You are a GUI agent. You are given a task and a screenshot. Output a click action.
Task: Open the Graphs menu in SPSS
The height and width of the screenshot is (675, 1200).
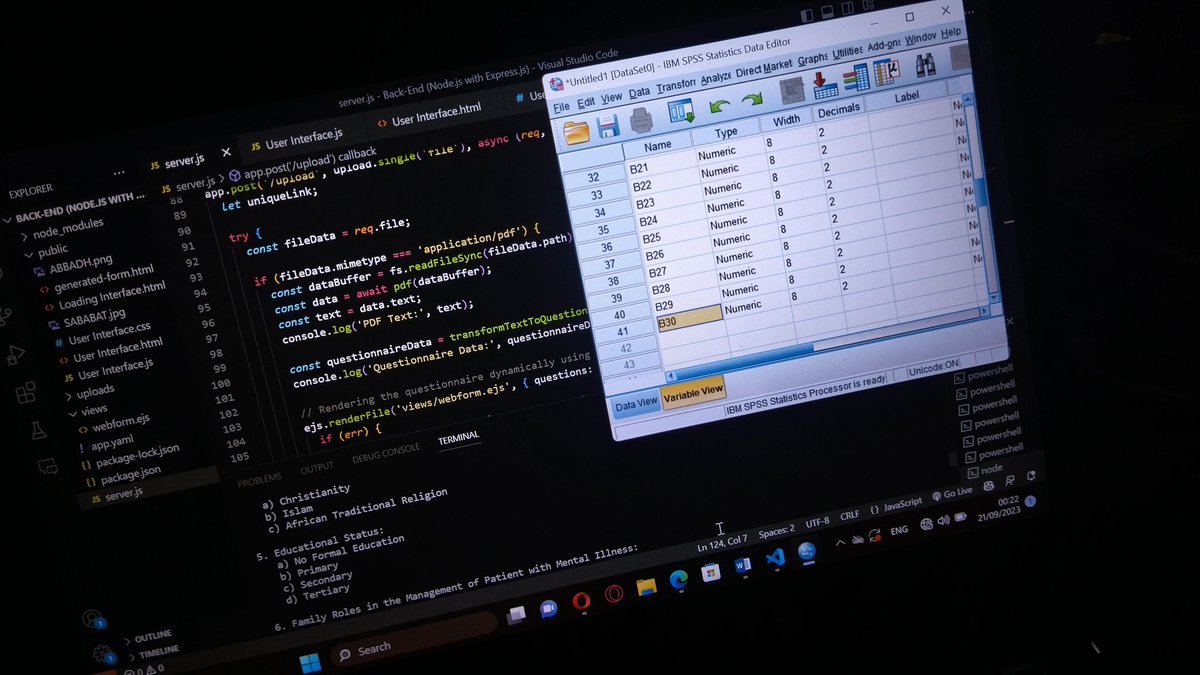(x=812, y=59)
